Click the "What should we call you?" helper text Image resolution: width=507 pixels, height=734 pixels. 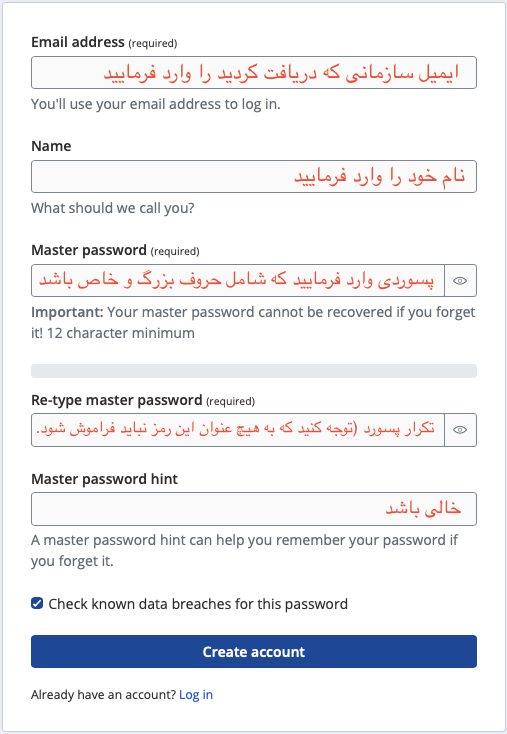113,208
